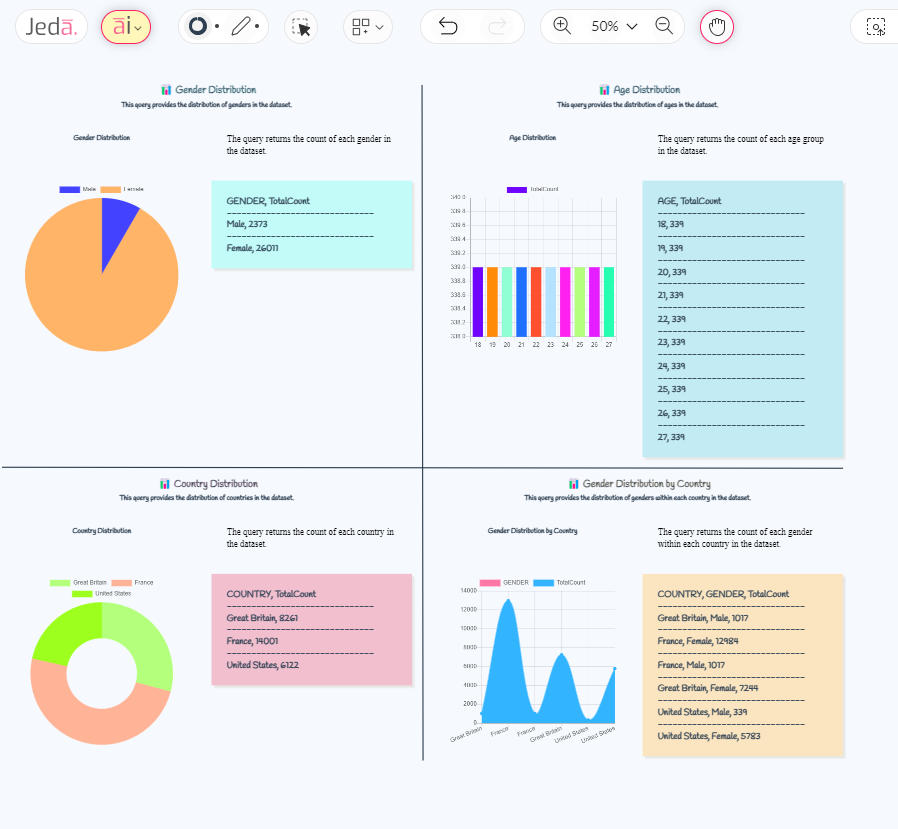Viewport: 898px width, 829px height.
Task: Open the Jeda main menu
Action: [50, 27]
